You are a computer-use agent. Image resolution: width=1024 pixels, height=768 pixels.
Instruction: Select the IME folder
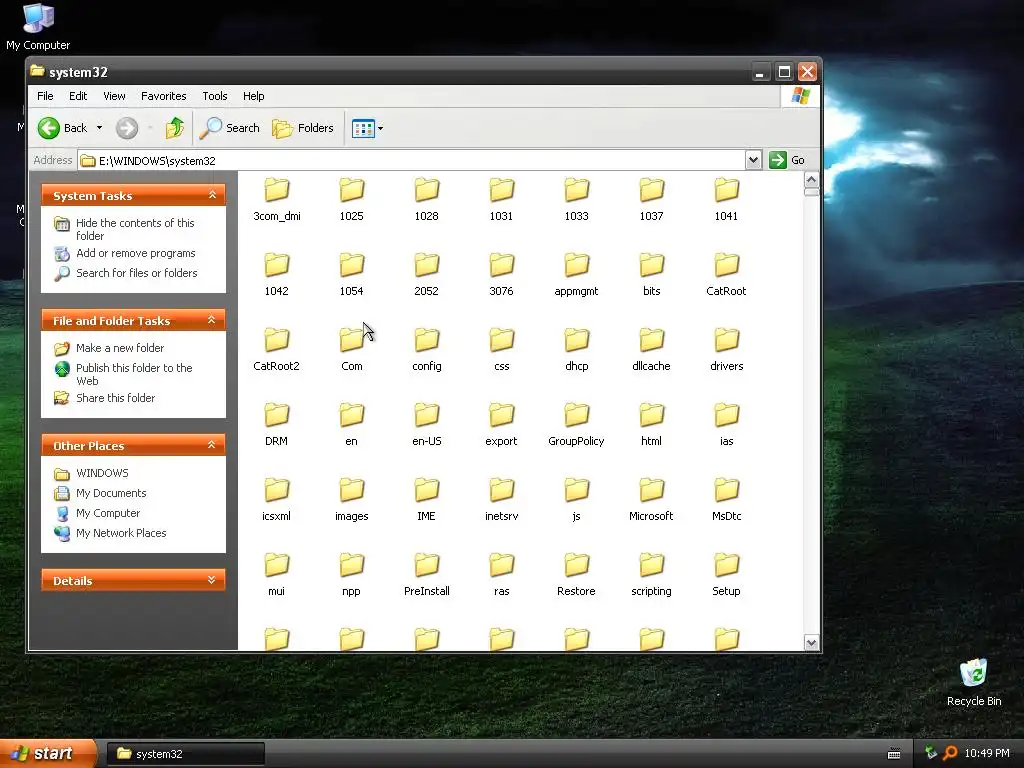(426, 500)
